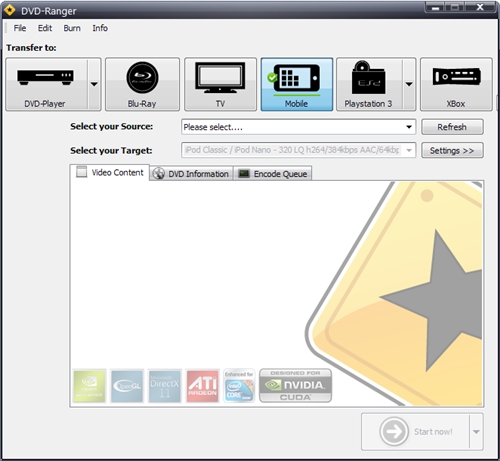Image resolution: width=500 pixels, height=461 pixels.
Task: Expand the DVD-Player dropdown arrow
Action: pos(94,84)
